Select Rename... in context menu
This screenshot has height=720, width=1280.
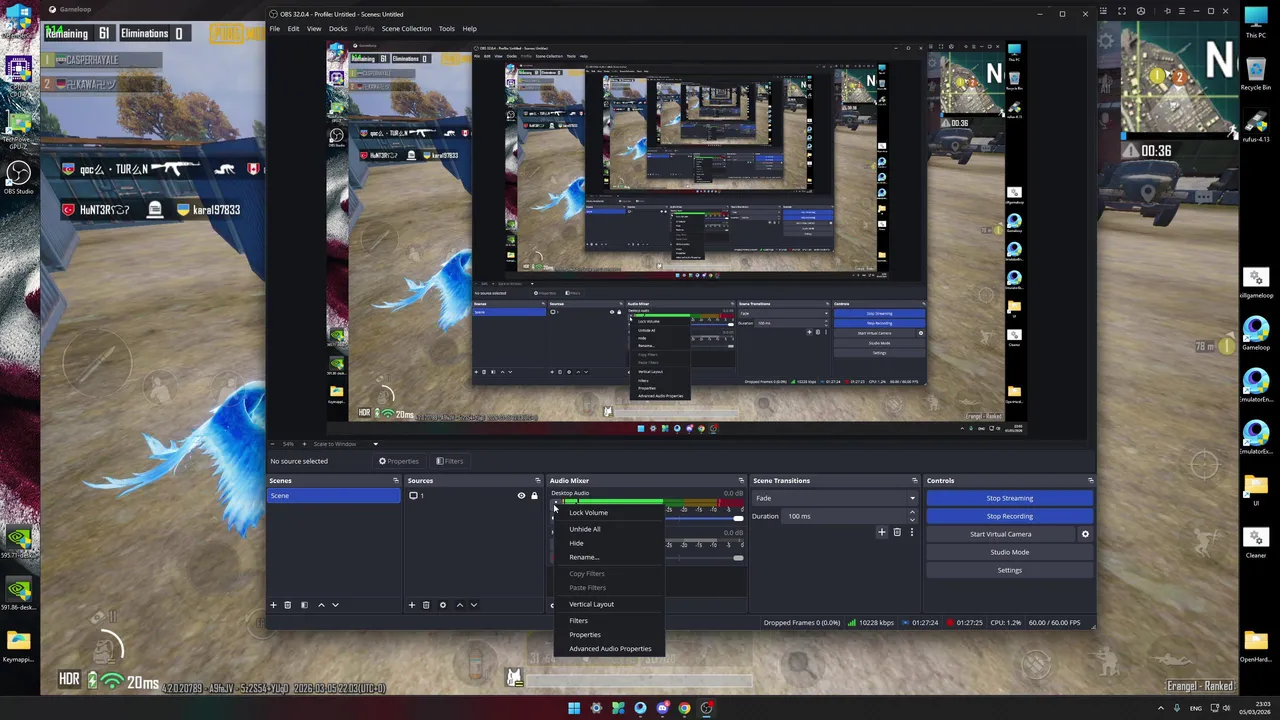[x=609, y=557]
